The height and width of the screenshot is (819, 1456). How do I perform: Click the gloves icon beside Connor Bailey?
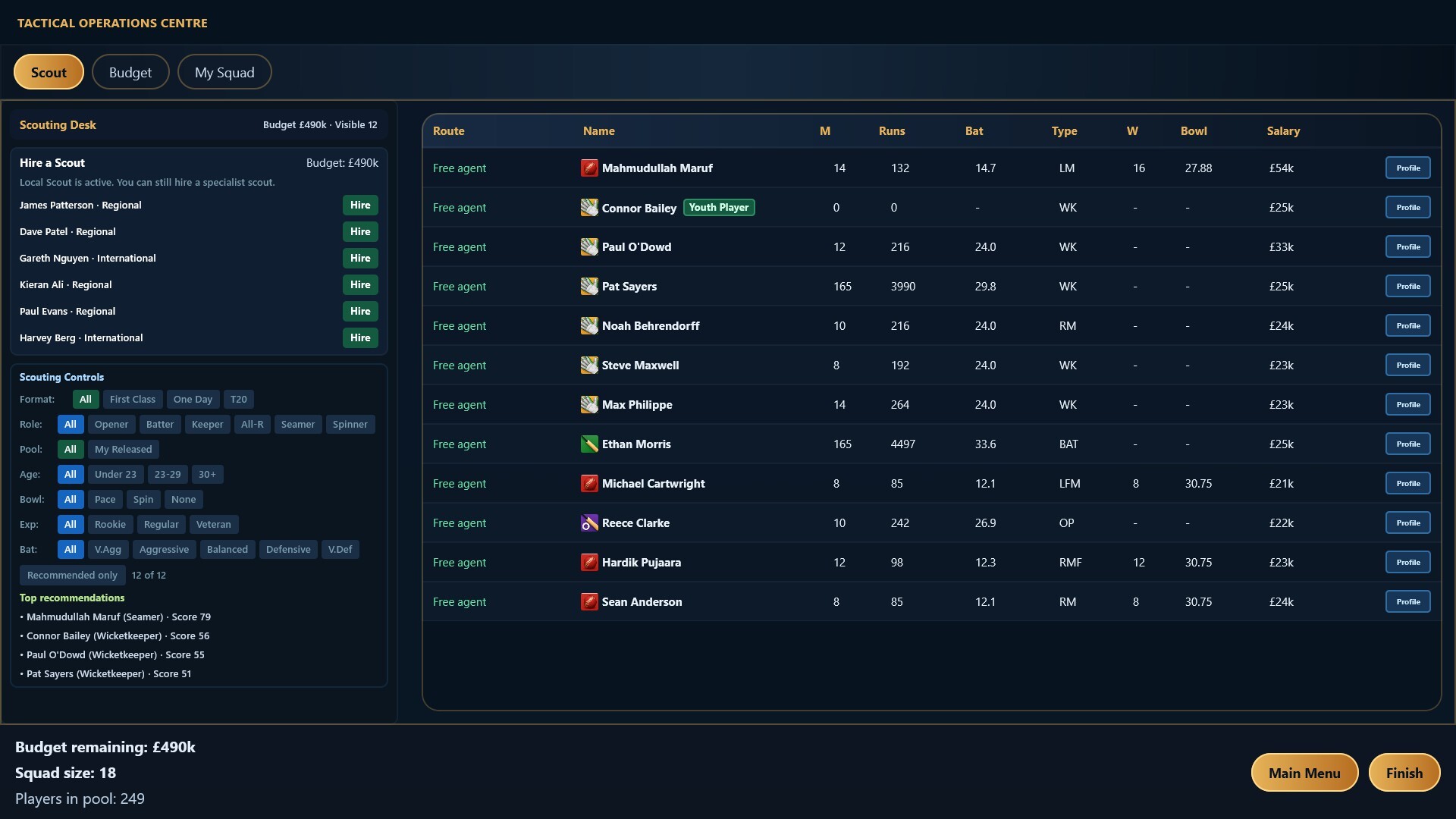pos(589,208)
